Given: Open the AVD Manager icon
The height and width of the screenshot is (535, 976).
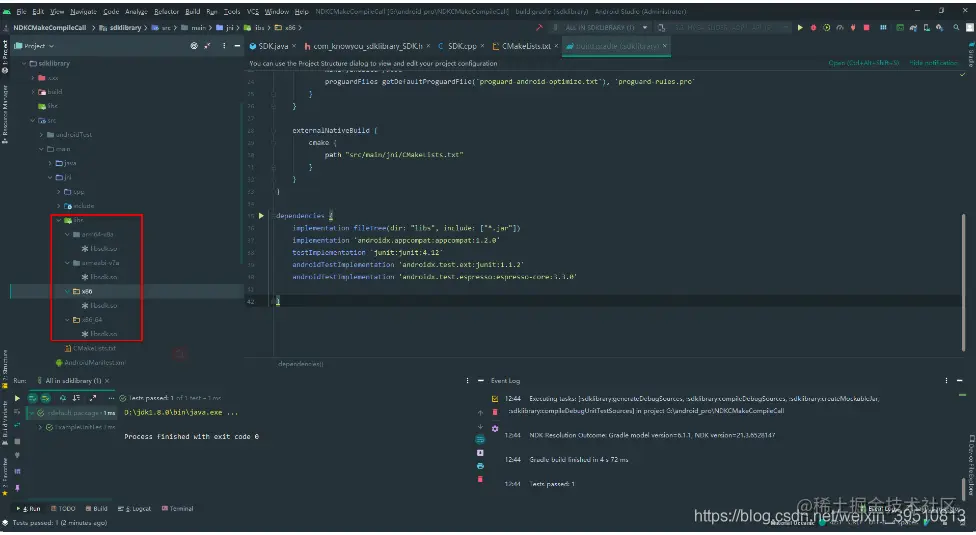Looking at the screenshot, I should (x=927, y=27).
